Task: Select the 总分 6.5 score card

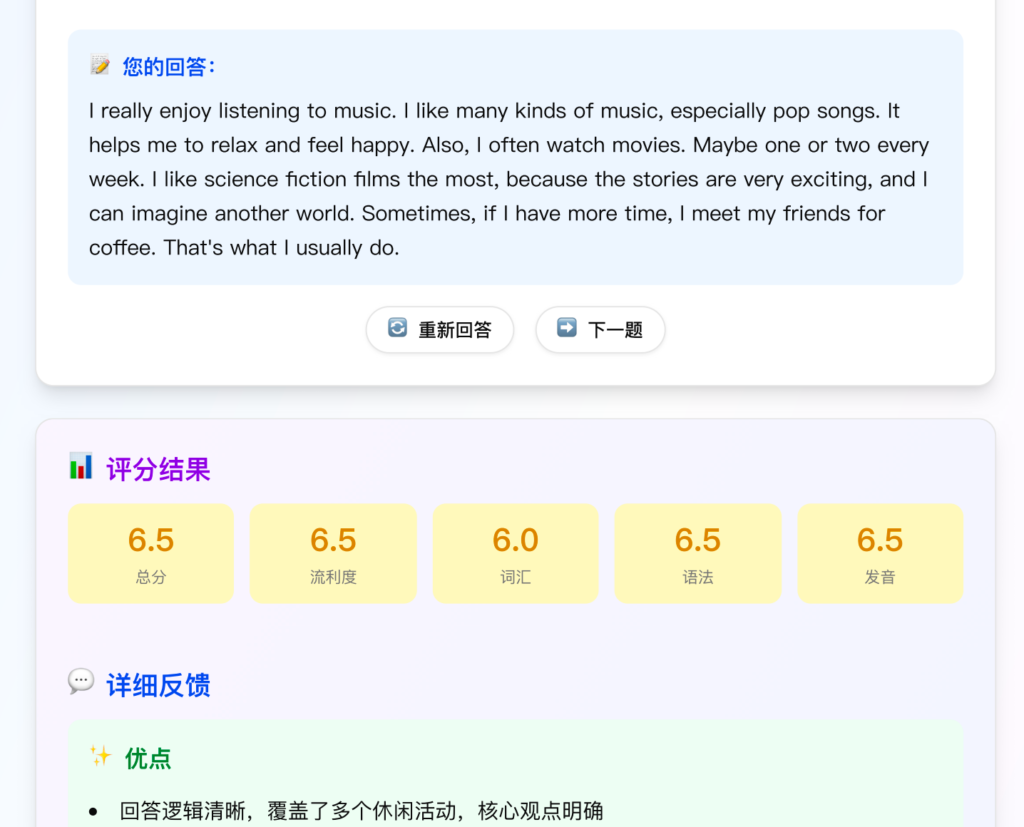Action: 151,553
